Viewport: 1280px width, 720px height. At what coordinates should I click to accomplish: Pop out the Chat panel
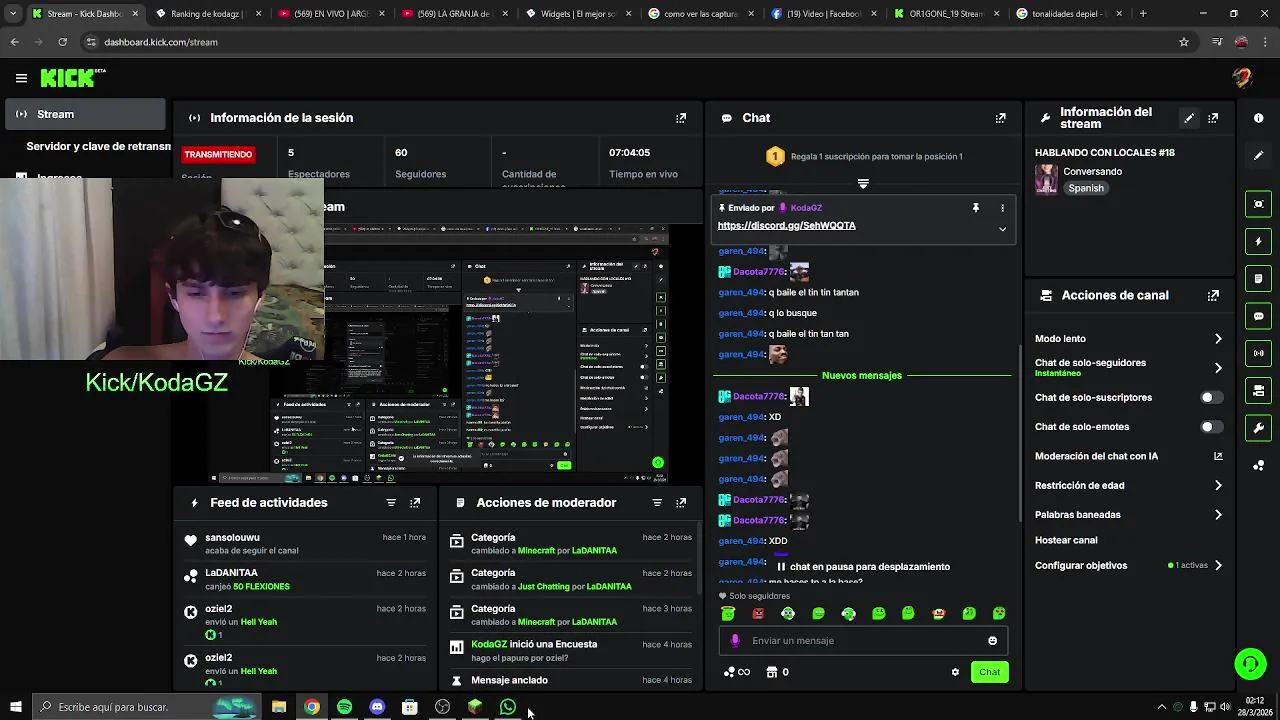pos(1000,118)
